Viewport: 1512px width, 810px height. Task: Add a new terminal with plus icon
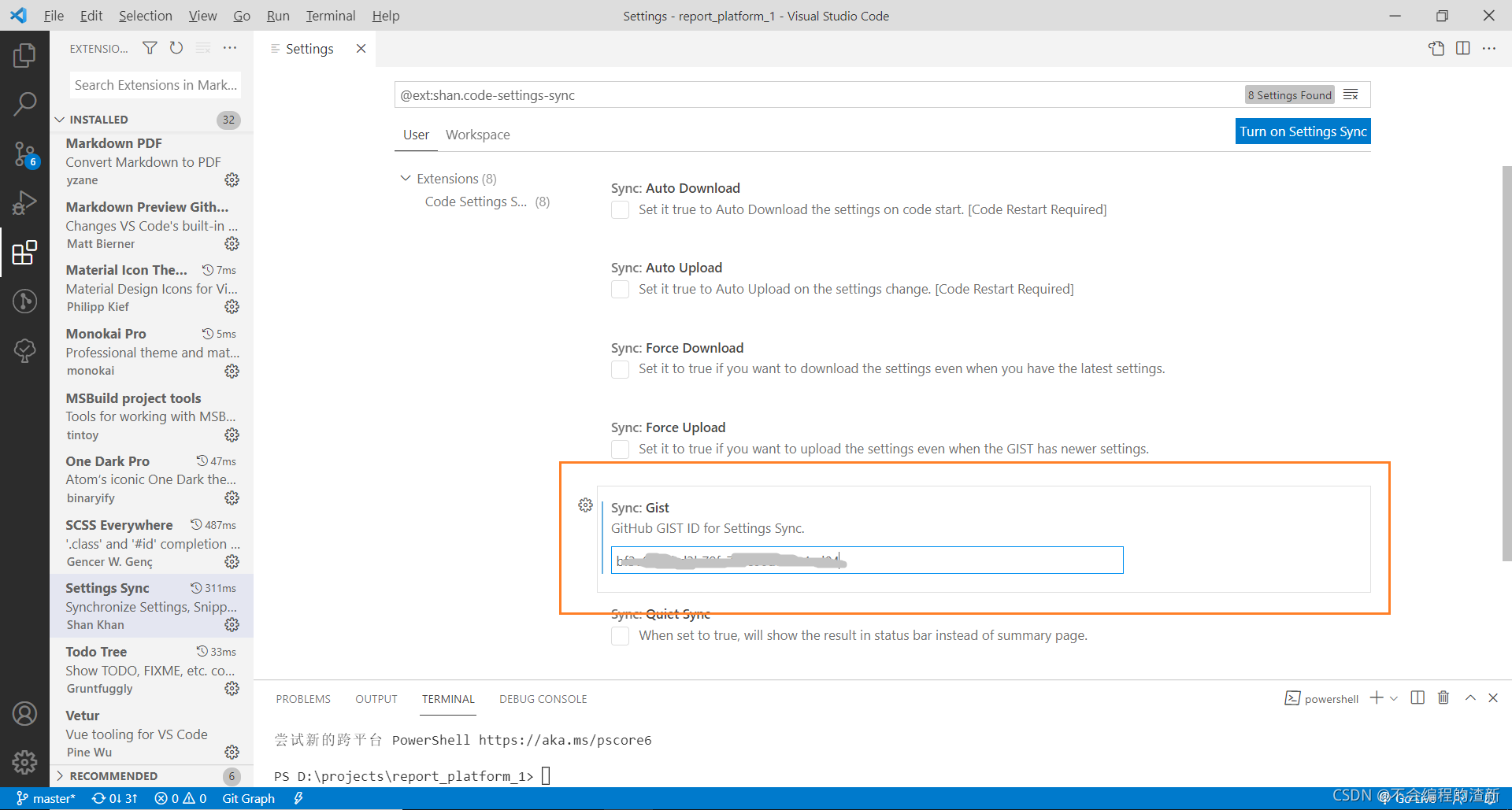pyautogui.click(x=1377, y=698)
